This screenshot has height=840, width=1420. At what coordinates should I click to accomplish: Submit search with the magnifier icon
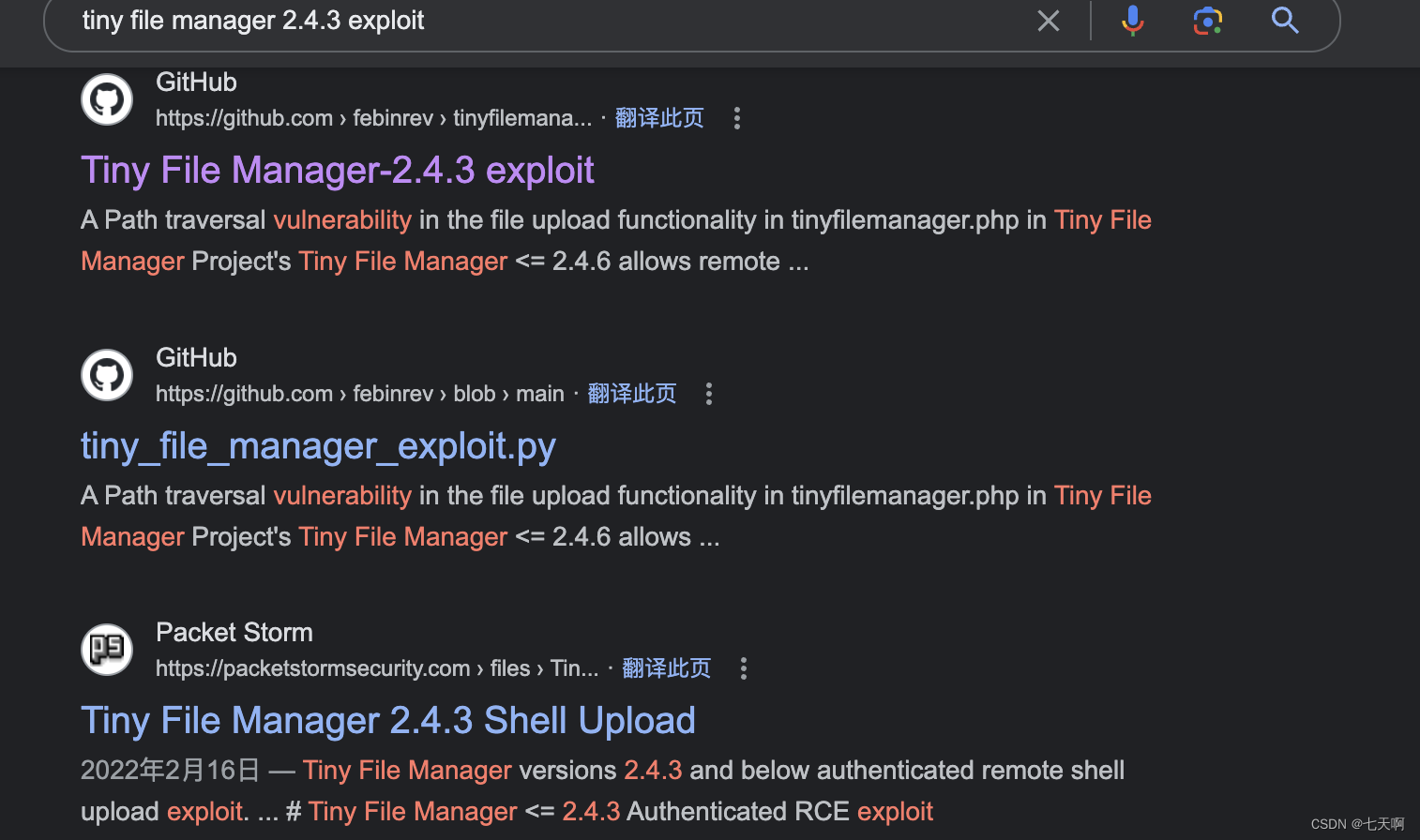pos(1285,21)
